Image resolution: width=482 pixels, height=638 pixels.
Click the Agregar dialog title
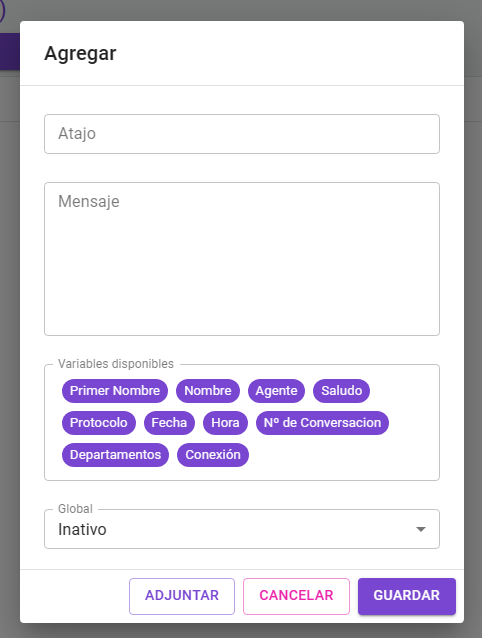point(80,53)
